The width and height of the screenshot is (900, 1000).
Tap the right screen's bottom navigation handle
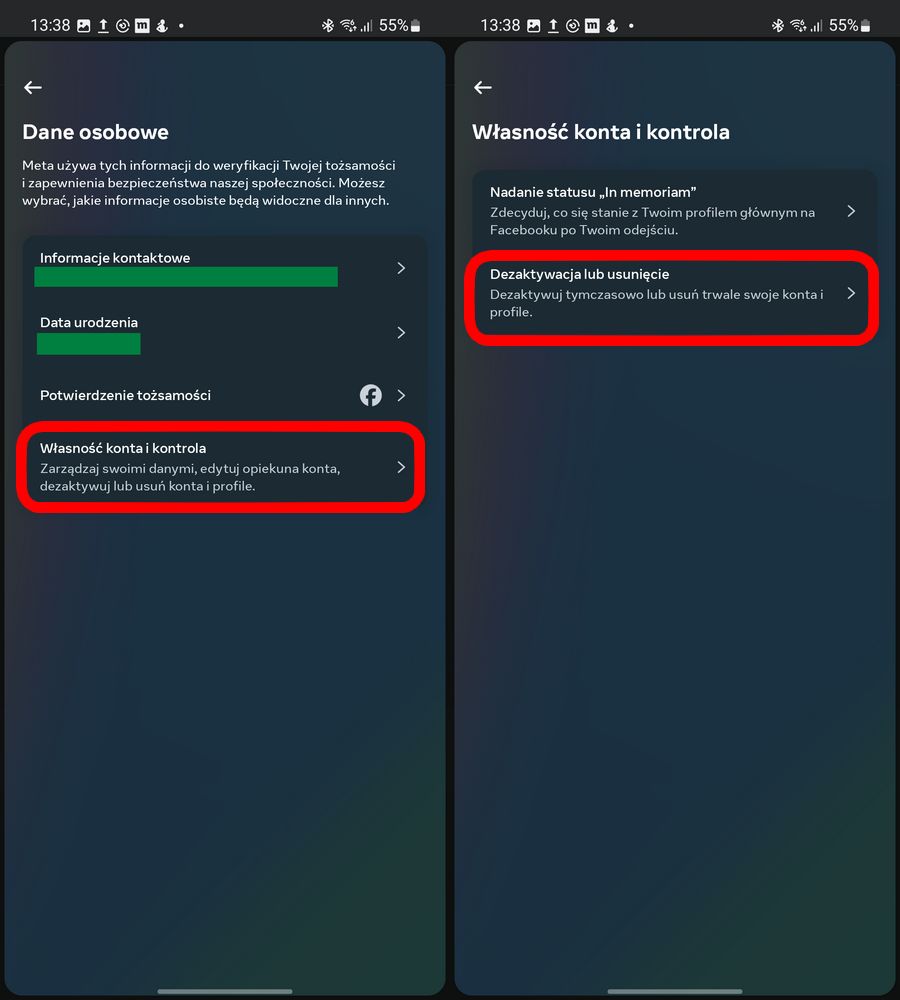pos(674,991)
